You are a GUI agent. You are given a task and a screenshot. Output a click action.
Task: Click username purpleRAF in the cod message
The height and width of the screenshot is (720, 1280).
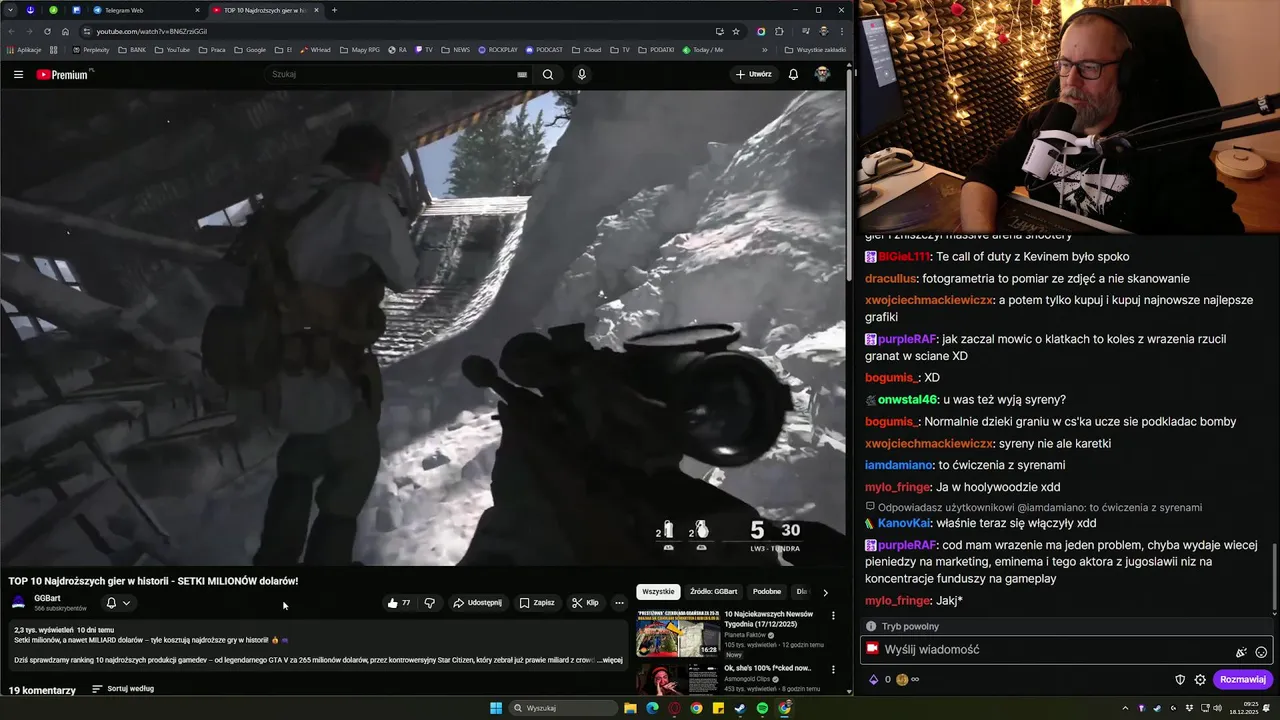[x=907, y=545]
